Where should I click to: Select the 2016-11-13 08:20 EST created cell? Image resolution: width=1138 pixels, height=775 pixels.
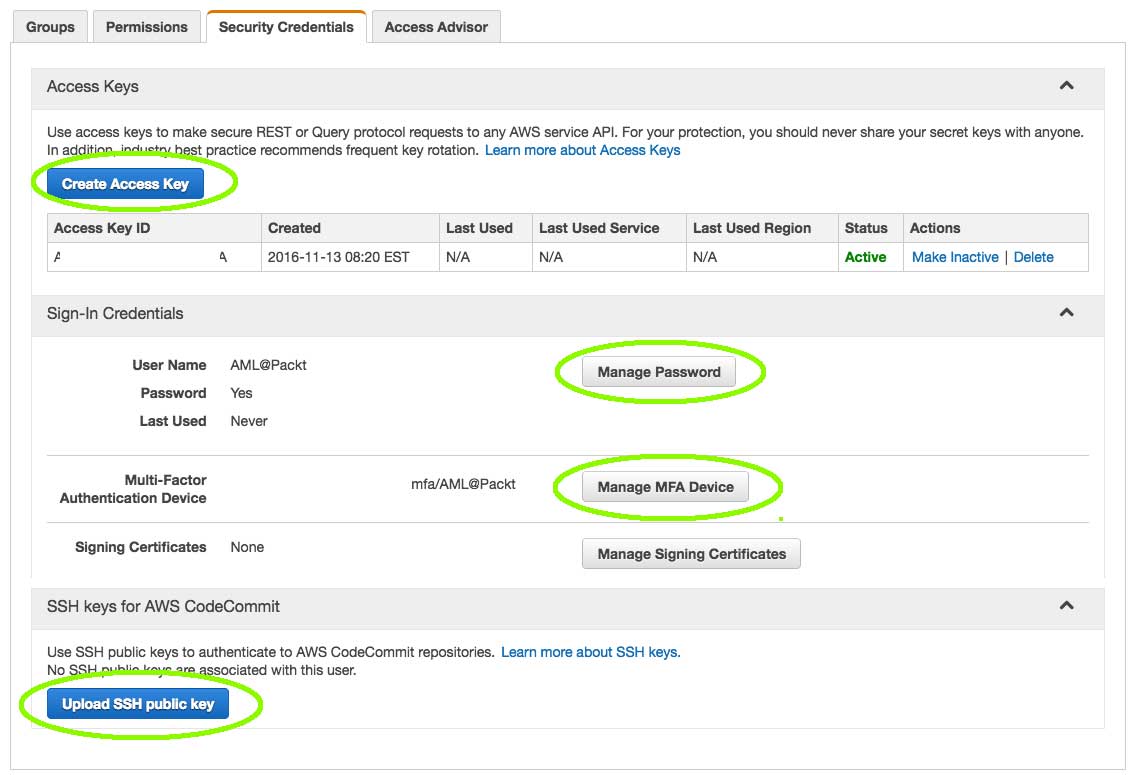coord(338,257)
